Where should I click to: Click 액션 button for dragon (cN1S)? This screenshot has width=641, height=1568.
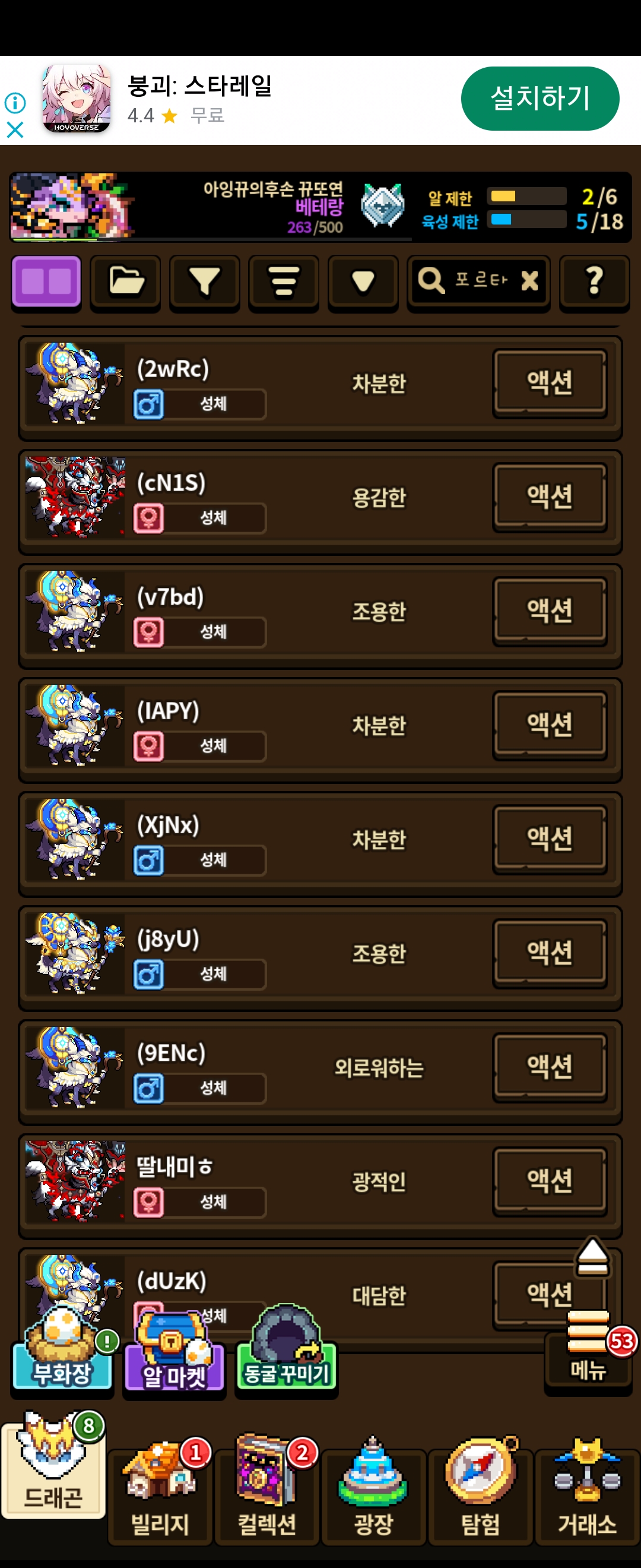(550, 497)
